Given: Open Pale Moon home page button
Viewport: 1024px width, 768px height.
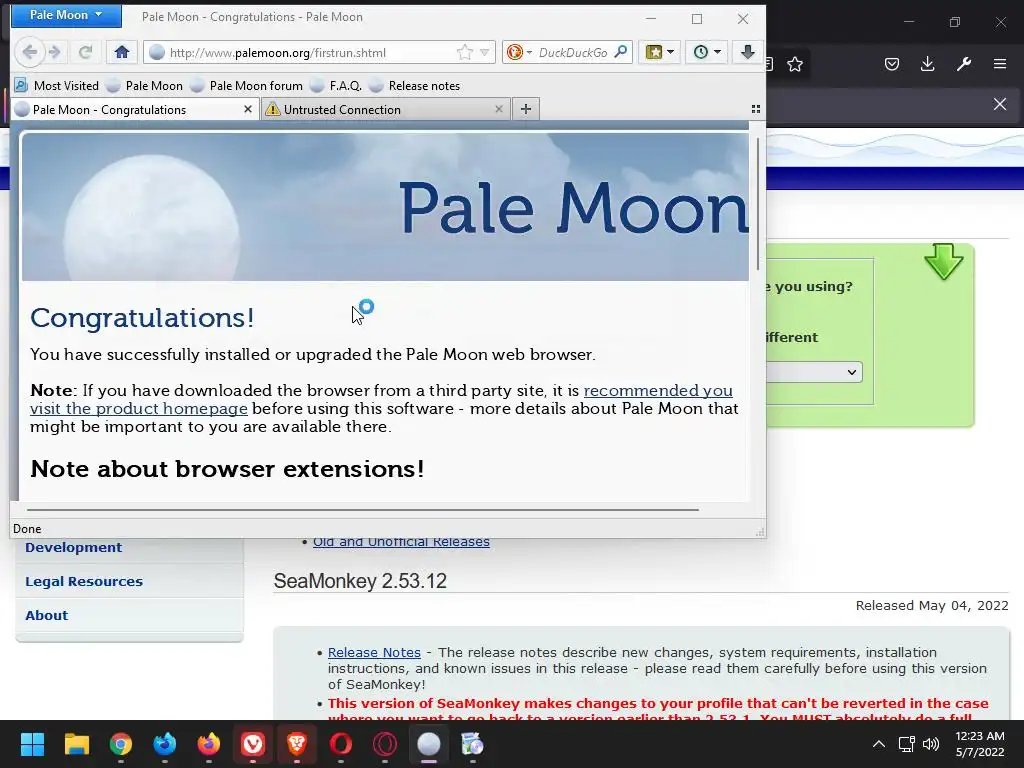Looking at the screenshot, I should coord(121,52).
